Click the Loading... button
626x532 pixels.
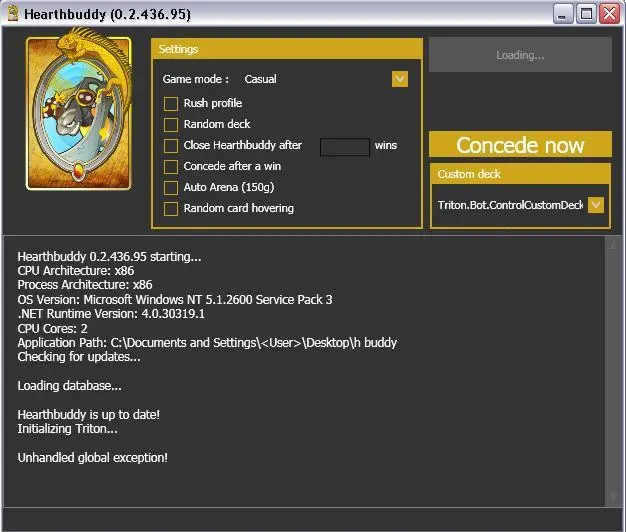520,55
